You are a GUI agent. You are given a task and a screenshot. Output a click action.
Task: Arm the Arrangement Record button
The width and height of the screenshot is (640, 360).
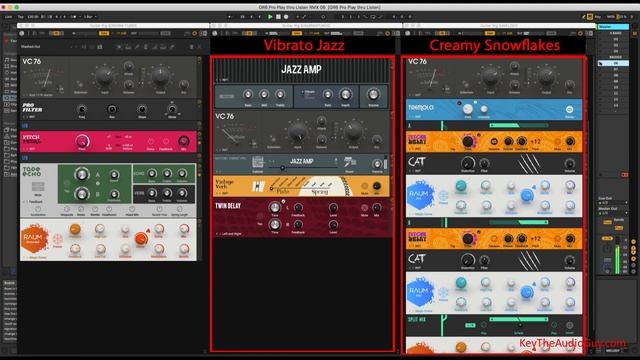(x=286, y=17)
